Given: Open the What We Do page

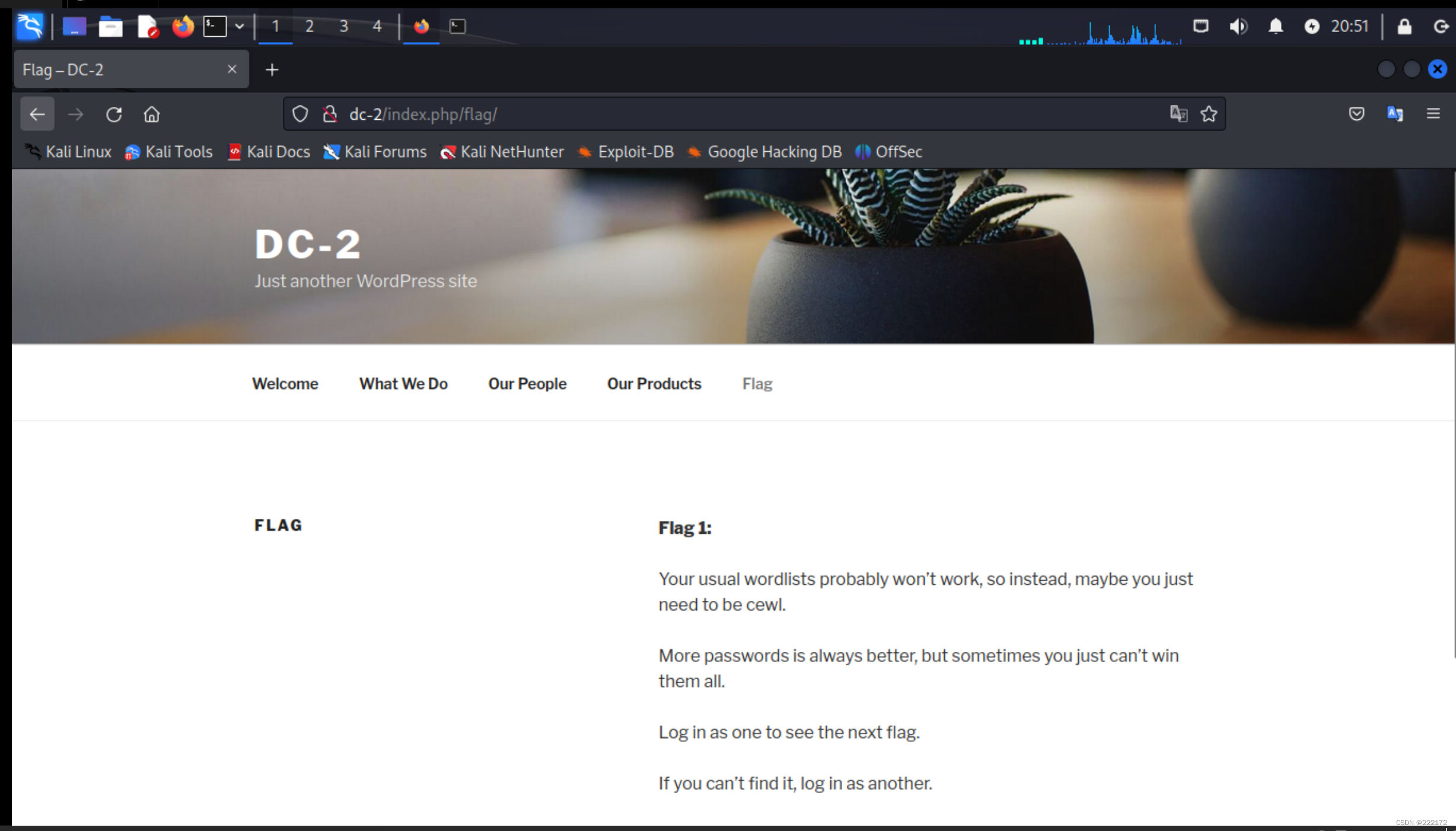Looking at the screenshot, I should [x=403, y=384].
